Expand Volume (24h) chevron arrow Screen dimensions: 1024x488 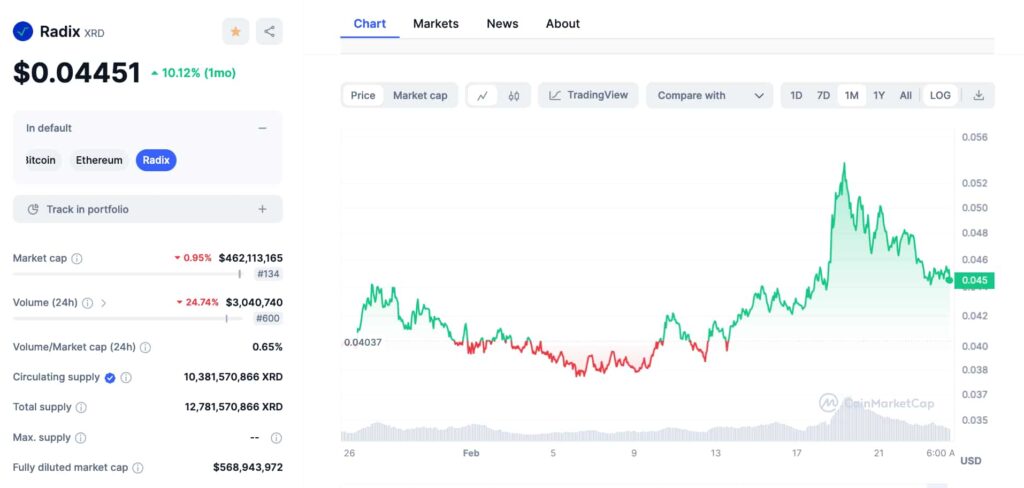[103, 303]
